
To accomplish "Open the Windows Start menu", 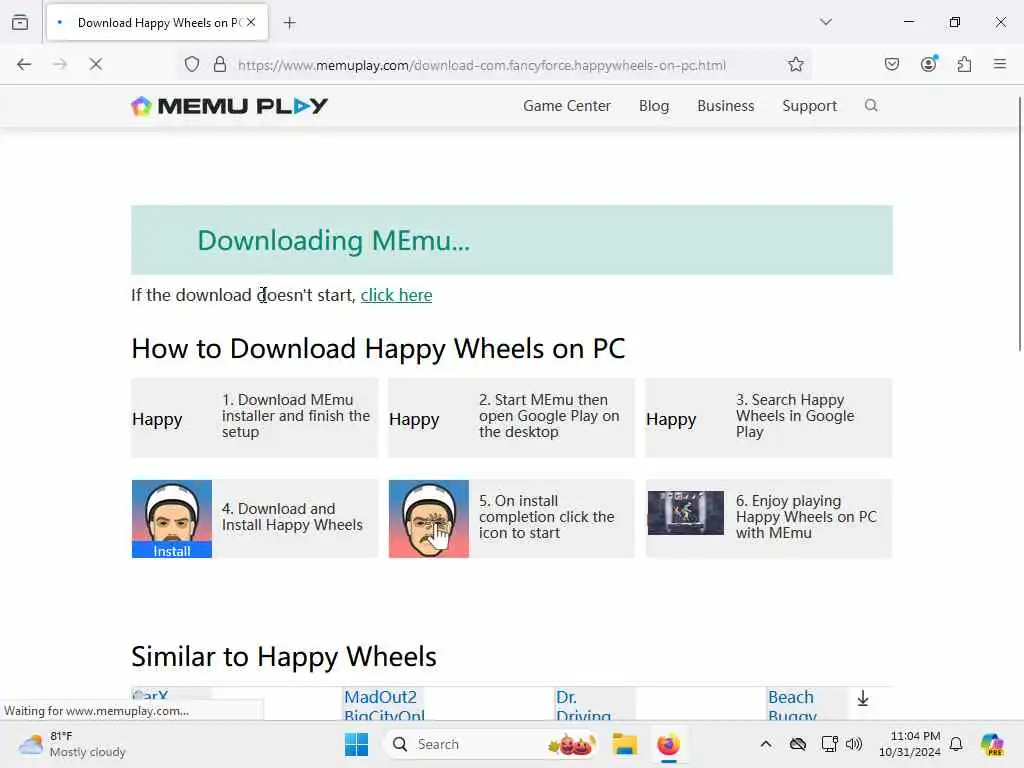I will [x=356, y=744].
